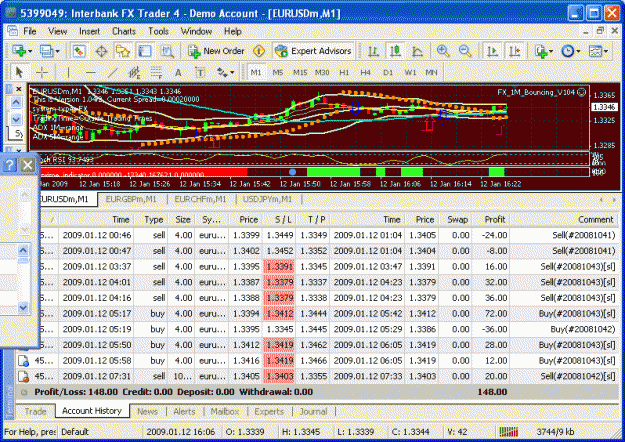
Task: Select the H1 timeframe button
Action: click(344, 73)
